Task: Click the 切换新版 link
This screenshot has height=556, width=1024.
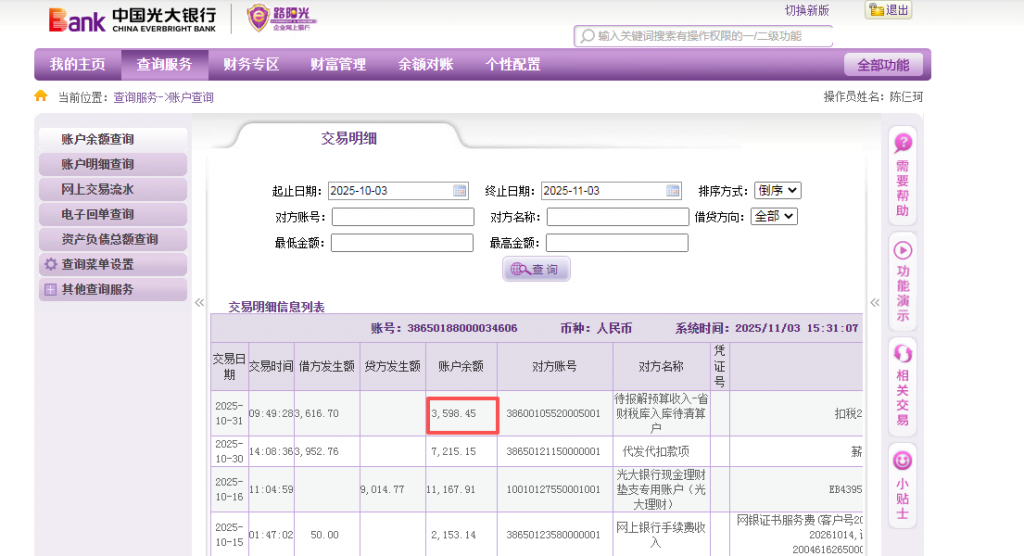Action: pyautogui.click(x=807, y=10)
